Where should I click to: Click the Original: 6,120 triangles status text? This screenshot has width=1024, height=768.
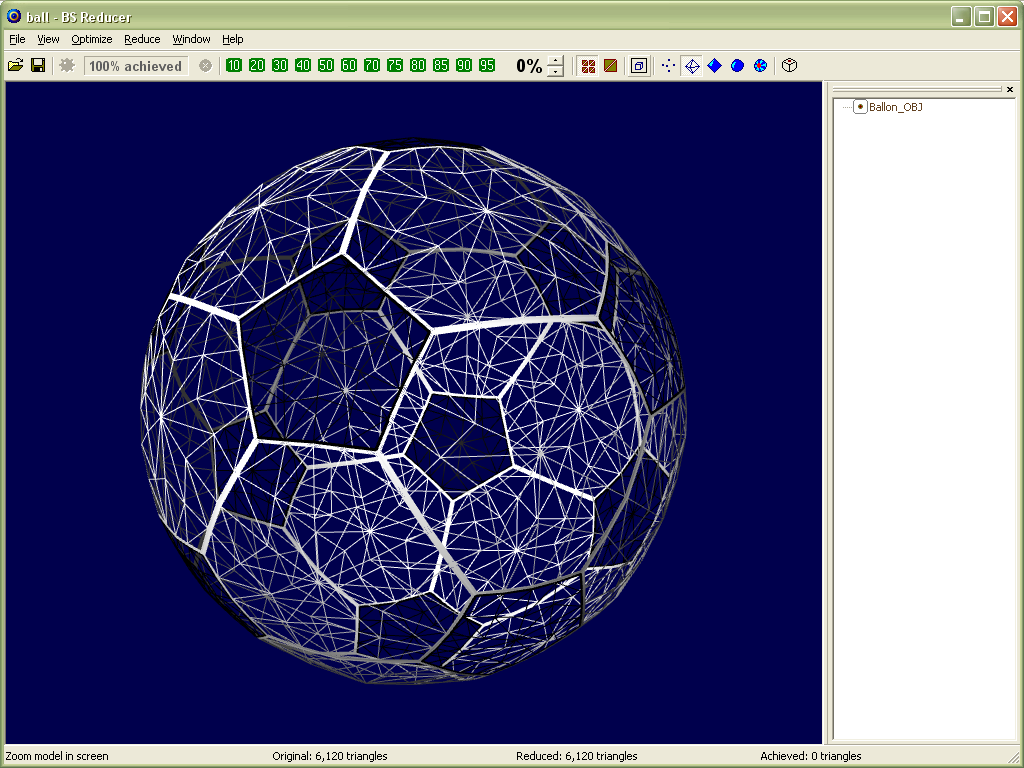(330, 756)
